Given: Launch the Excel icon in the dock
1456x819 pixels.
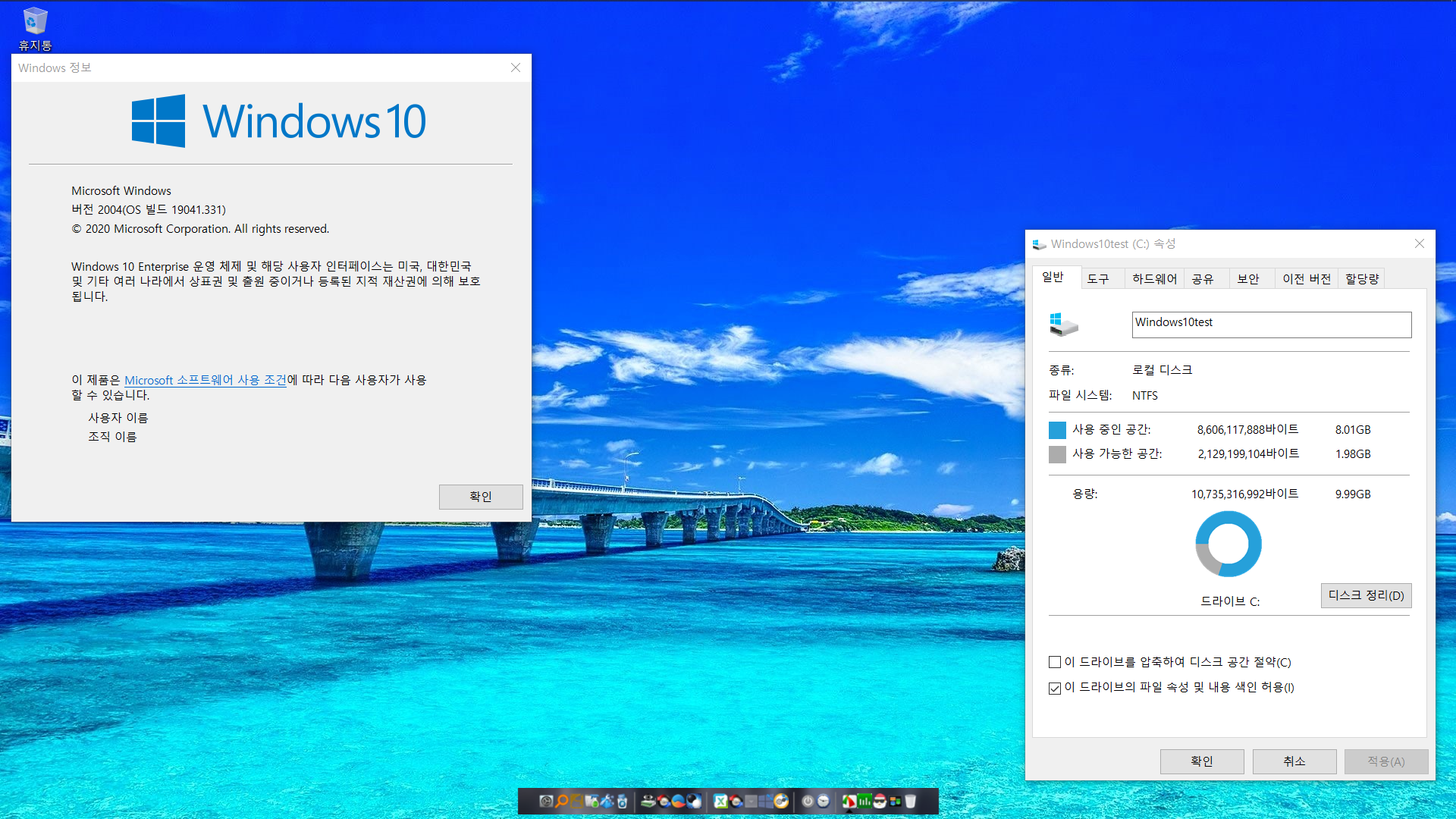Looking at the screenshot, I should [x=720, y=801].
